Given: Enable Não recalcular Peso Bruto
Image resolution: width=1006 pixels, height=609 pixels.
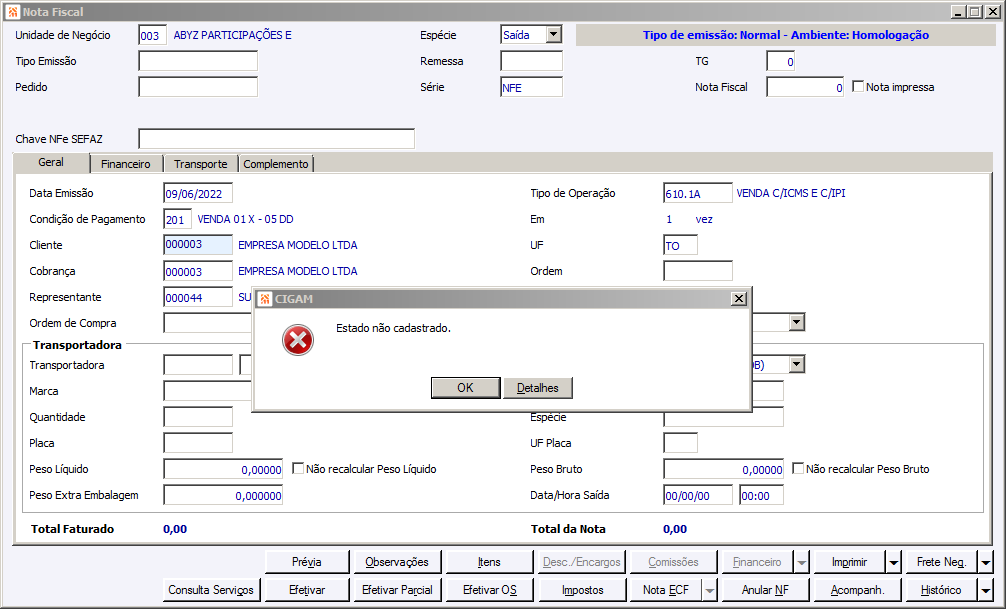Looking at the screenshot, I should (797, 468).
